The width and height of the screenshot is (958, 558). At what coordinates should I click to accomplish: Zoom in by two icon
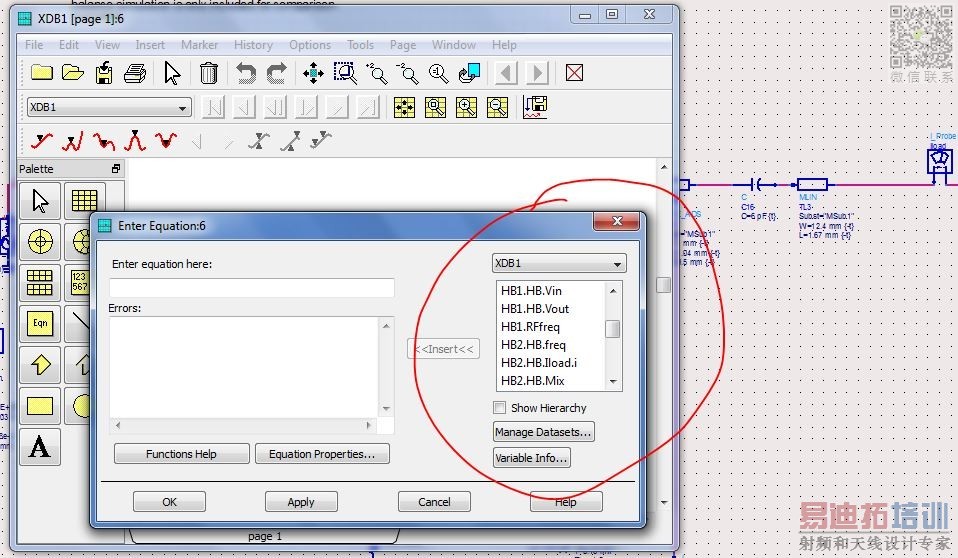(x=376, y=73)
